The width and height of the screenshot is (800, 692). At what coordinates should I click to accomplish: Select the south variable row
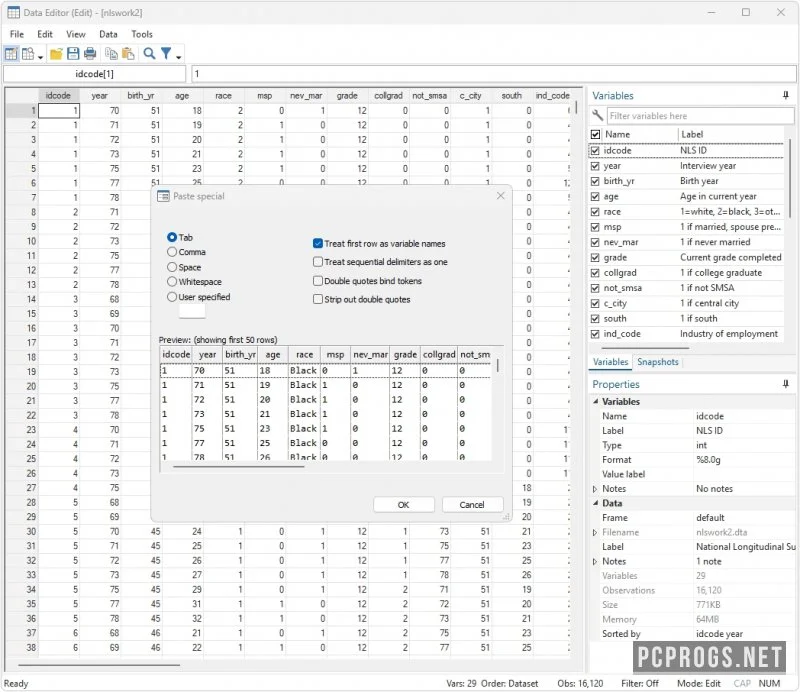pos(686,318)
